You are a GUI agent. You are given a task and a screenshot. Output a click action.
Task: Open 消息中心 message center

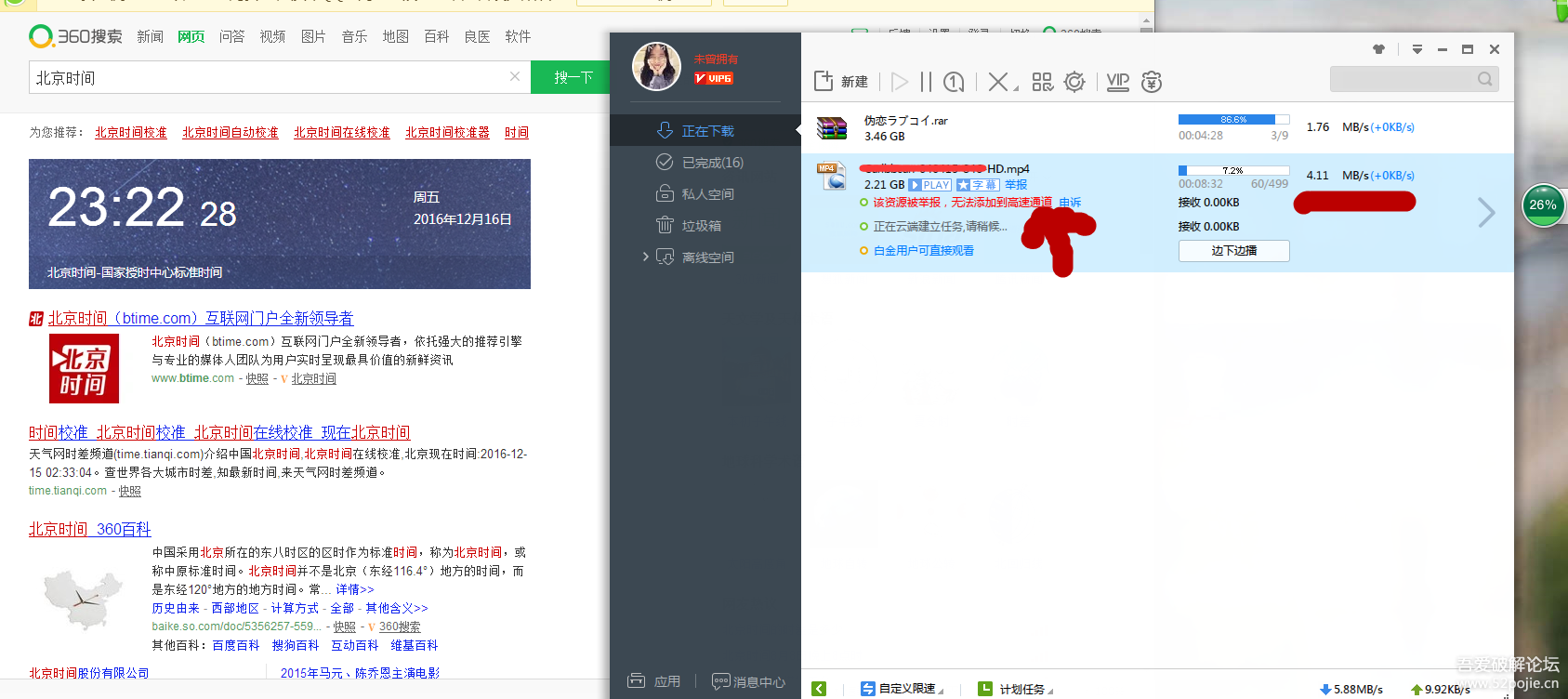coord(748,681)
